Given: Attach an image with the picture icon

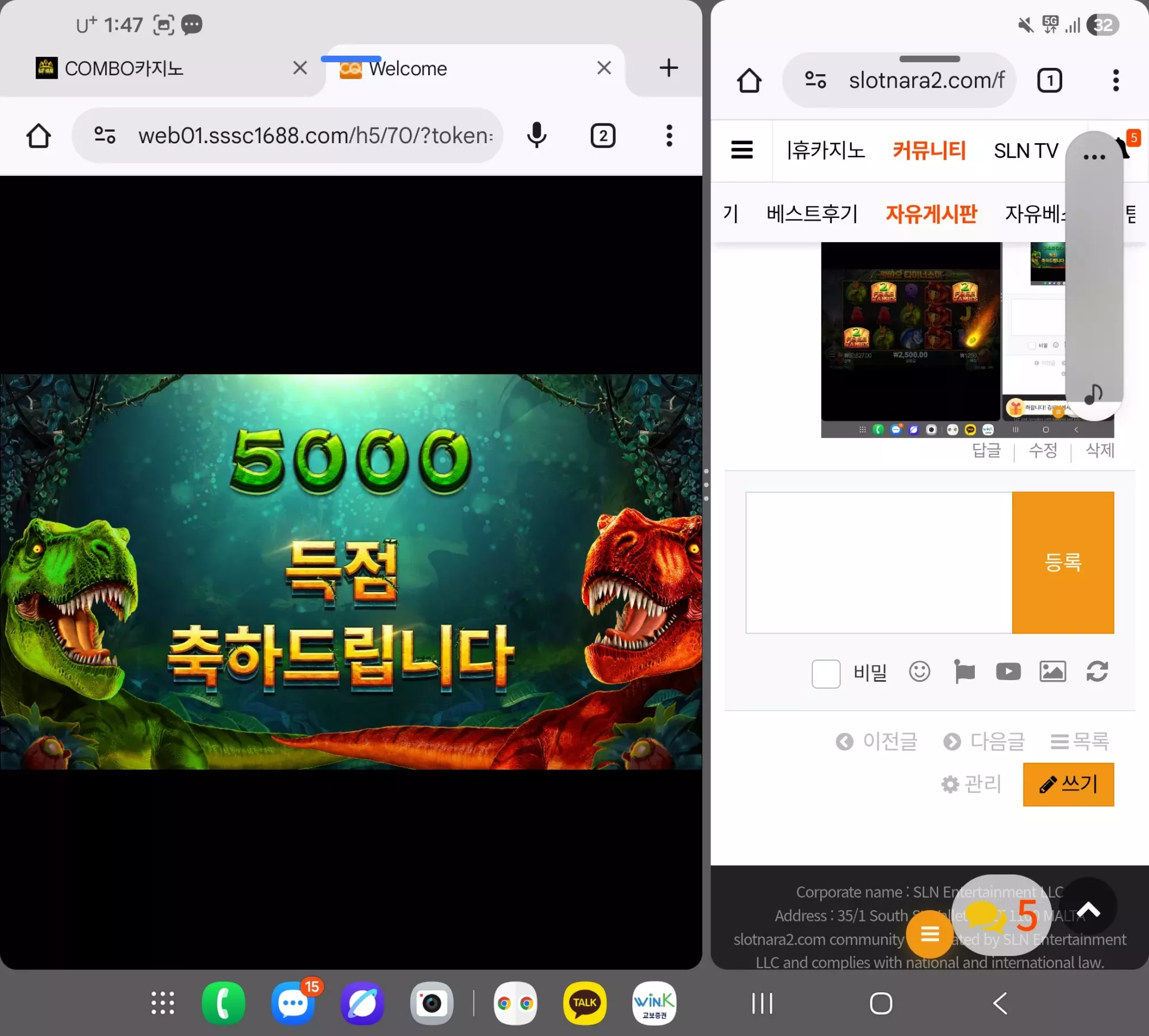Looking at the screenshot, I should click(x=1052, y=672).
